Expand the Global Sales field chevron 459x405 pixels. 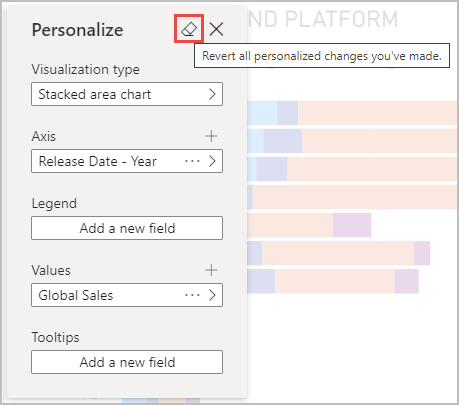[212, 295]
